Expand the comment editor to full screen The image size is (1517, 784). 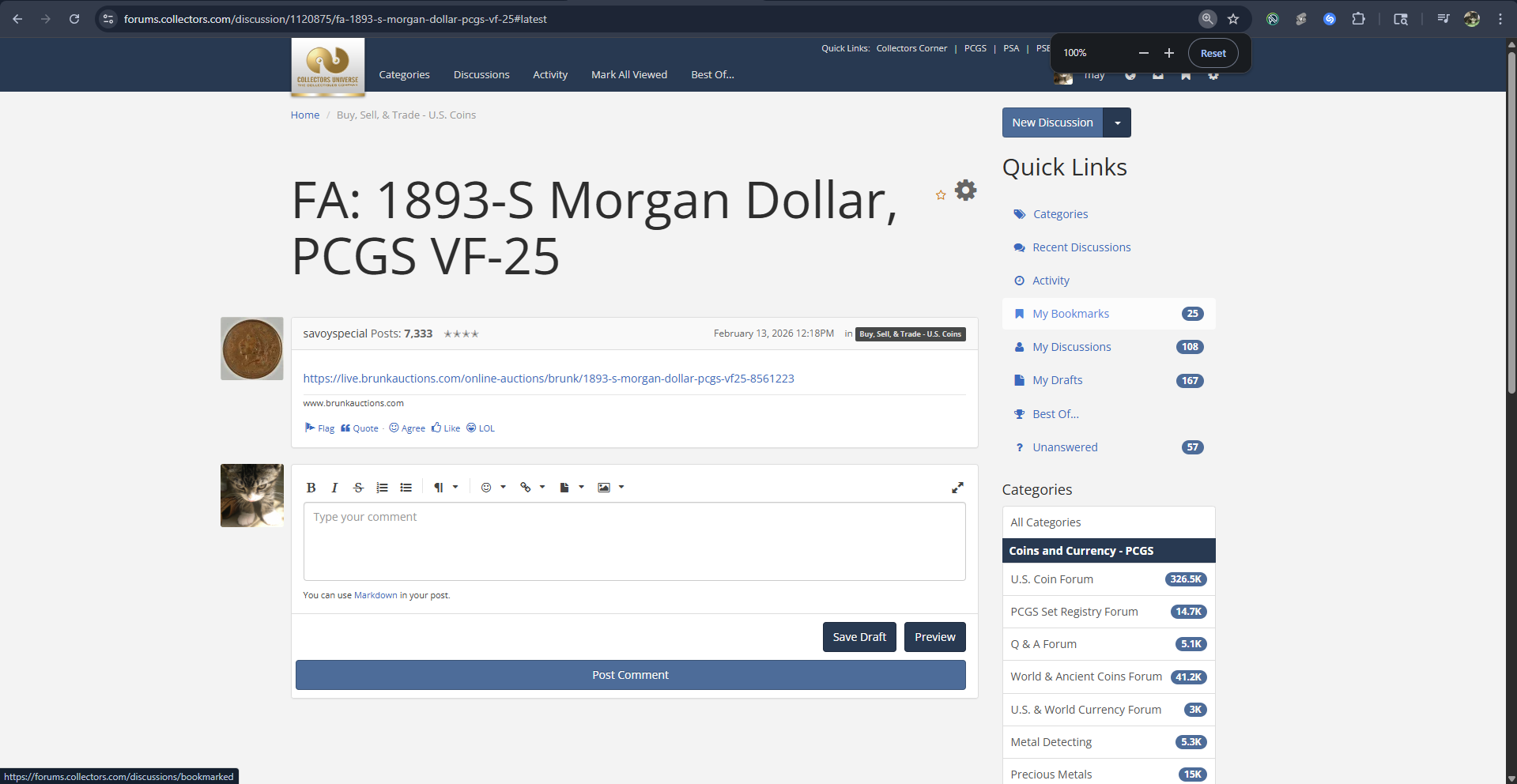(957, 488)
